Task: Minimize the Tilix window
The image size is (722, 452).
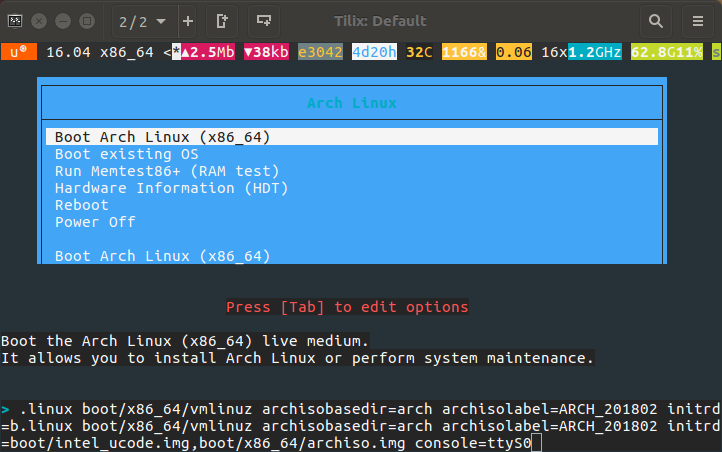Action: (63, 21)
